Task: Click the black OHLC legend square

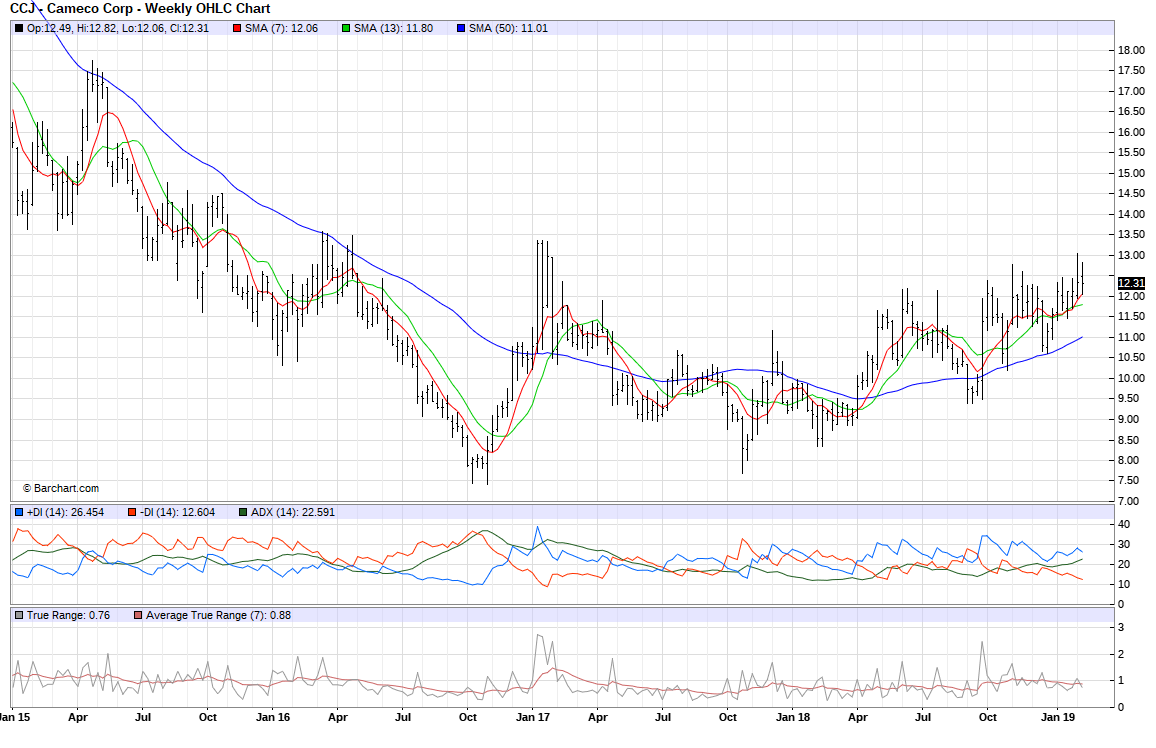Action: click(x=19, y=28)
